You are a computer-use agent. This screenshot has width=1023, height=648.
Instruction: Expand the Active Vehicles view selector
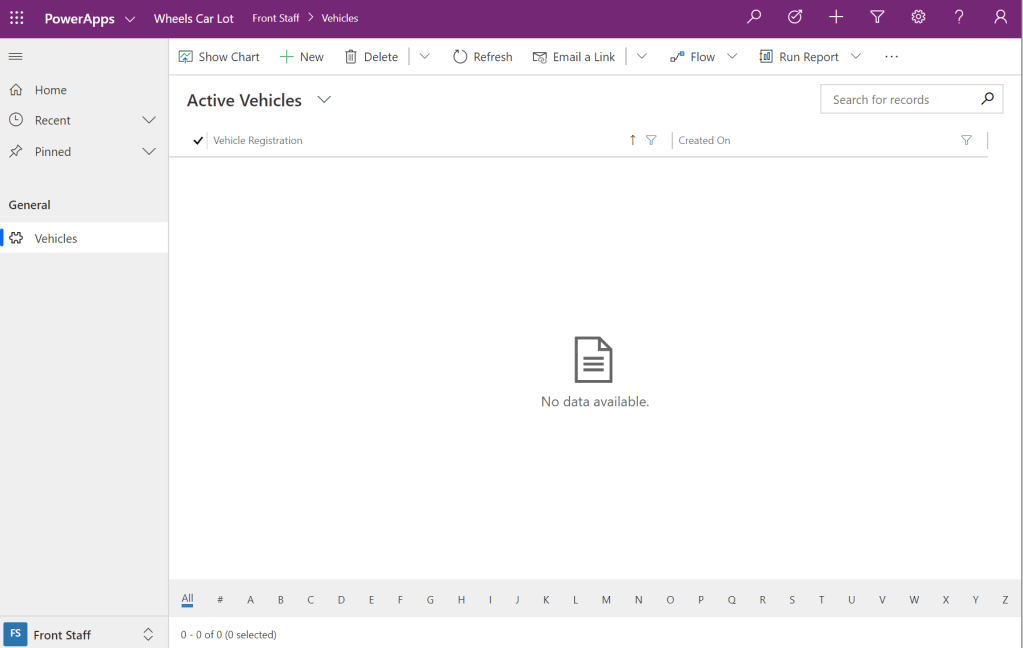pyautogui.click(x=324, y=100)
